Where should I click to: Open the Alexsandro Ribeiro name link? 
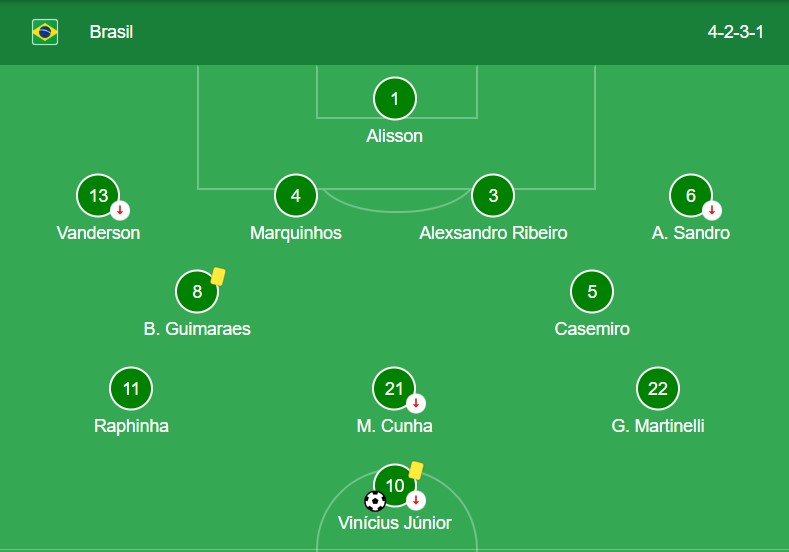(x=493, y=233)
